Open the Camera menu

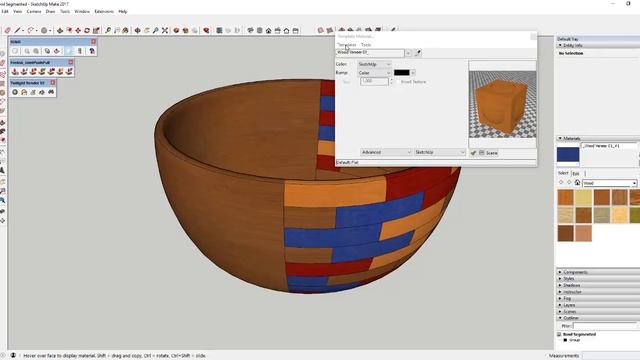click(x=34, y=11)
